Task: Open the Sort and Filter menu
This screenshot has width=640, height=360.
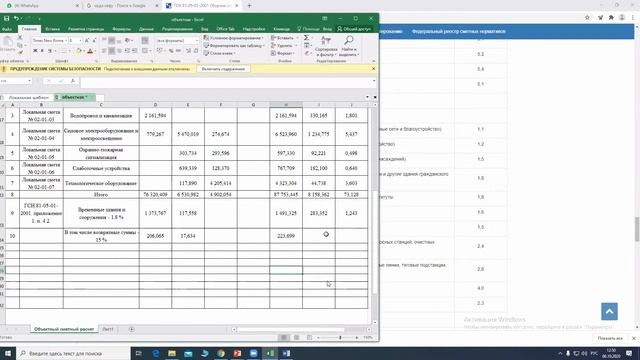Action: 326,46
